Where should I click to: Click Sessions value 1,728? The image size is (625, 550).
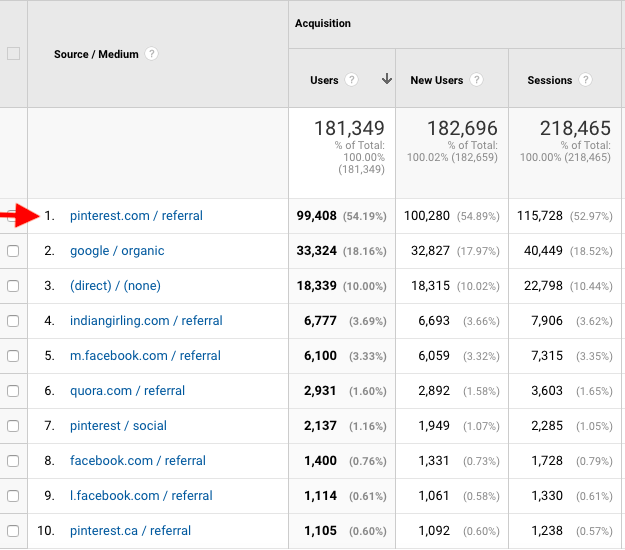pos(547,461)
